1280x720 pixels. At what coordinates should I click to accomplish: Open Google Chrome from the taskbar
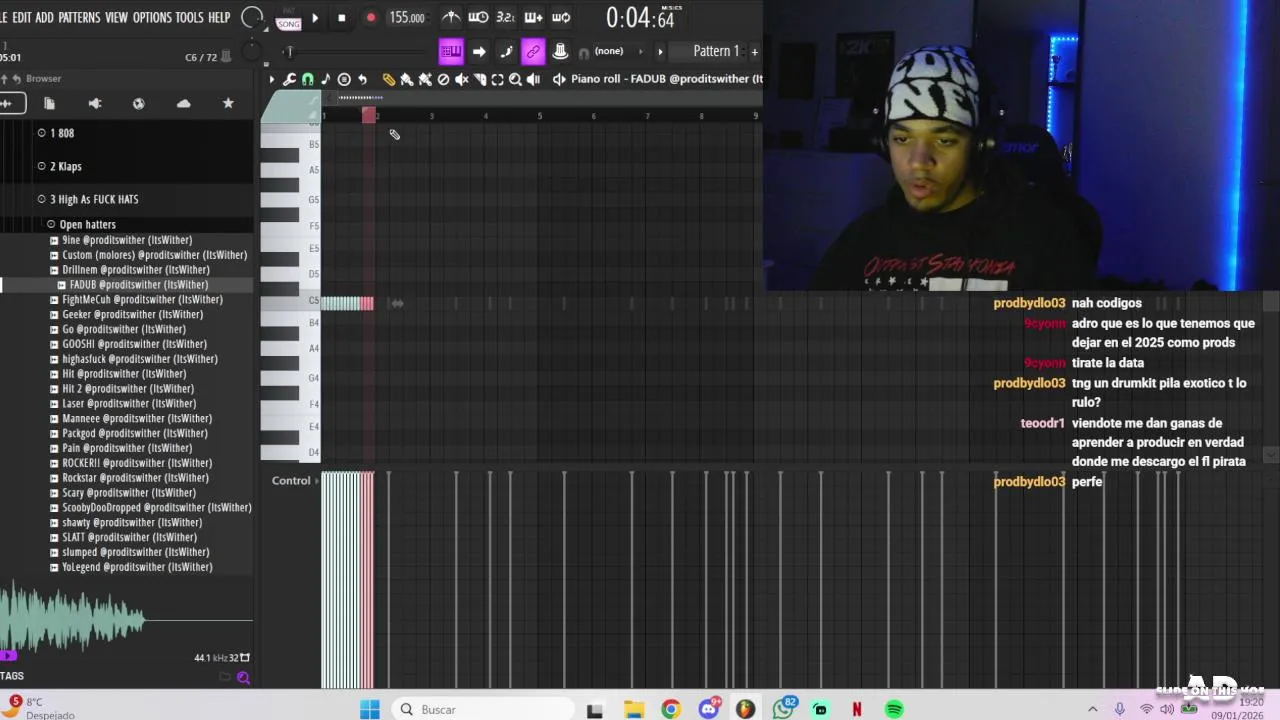pyautogui.click(x=671, y=709)
